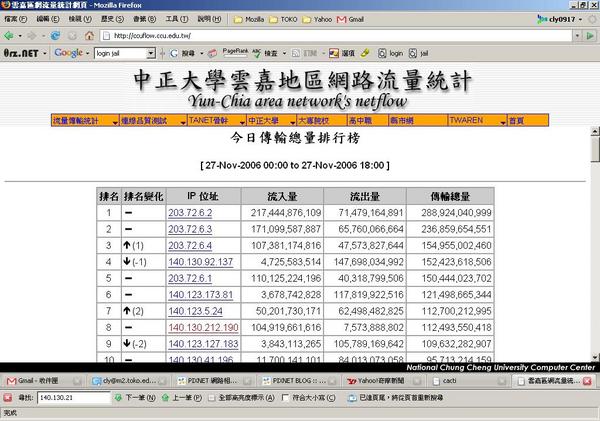Open the File (F) menu
The height and width of the screenshot is (421, 600).
pyautogui.click(x=16, y=19)
